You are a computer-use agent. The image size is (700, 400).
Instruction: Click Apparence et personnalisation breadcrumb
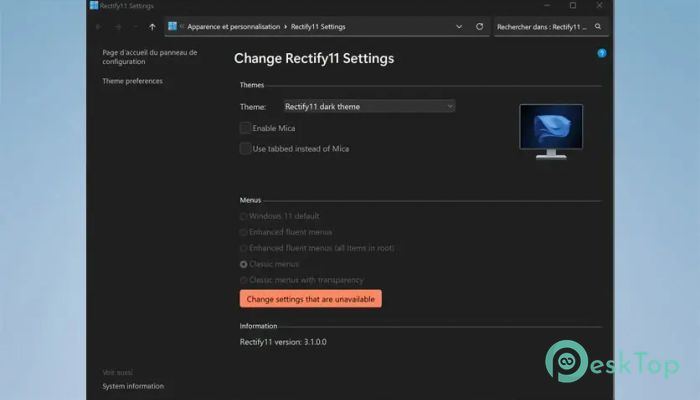pyautogui.click(x=233, y=27)
